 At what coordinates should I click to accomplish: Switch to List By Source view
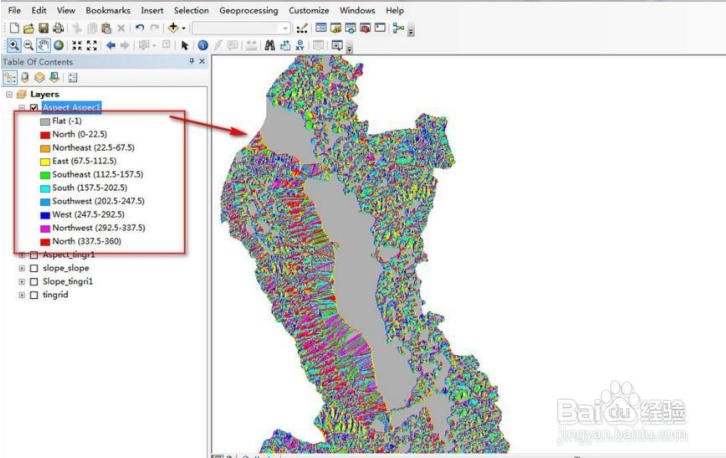click(x=25, y=78)
